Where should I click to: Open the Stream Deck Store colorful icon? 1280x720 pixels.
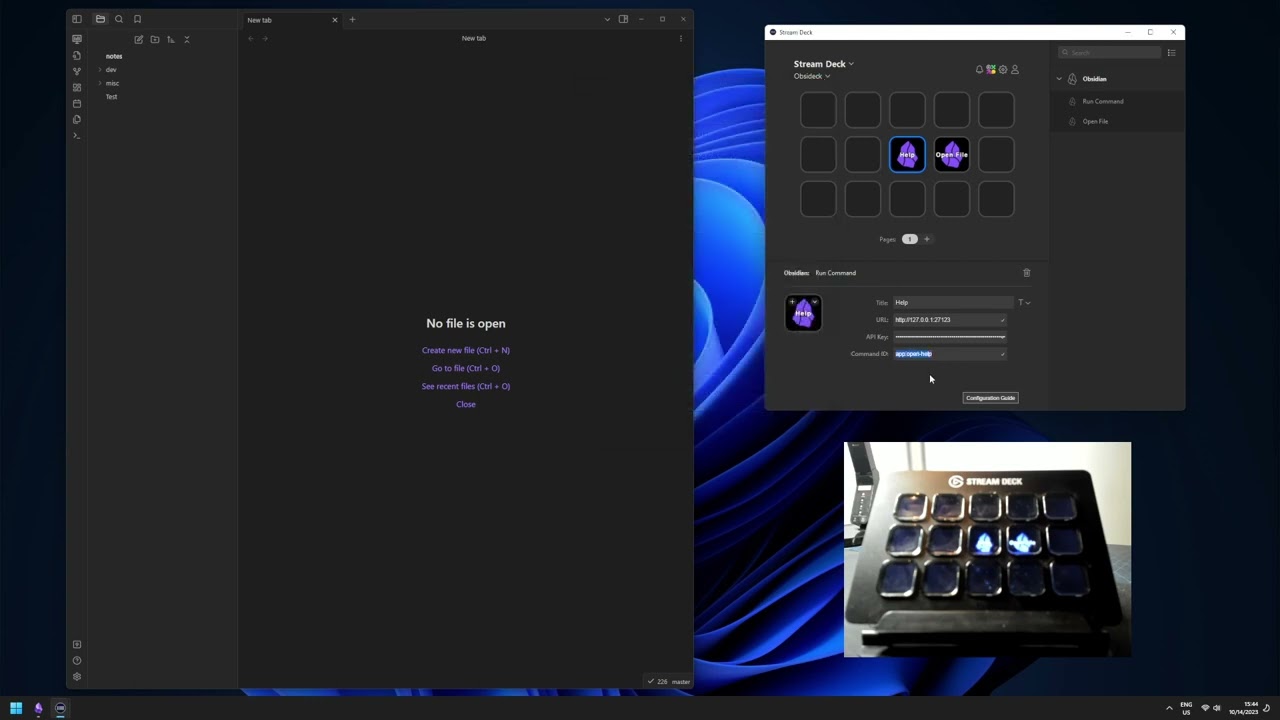click(x=991, y=70)
